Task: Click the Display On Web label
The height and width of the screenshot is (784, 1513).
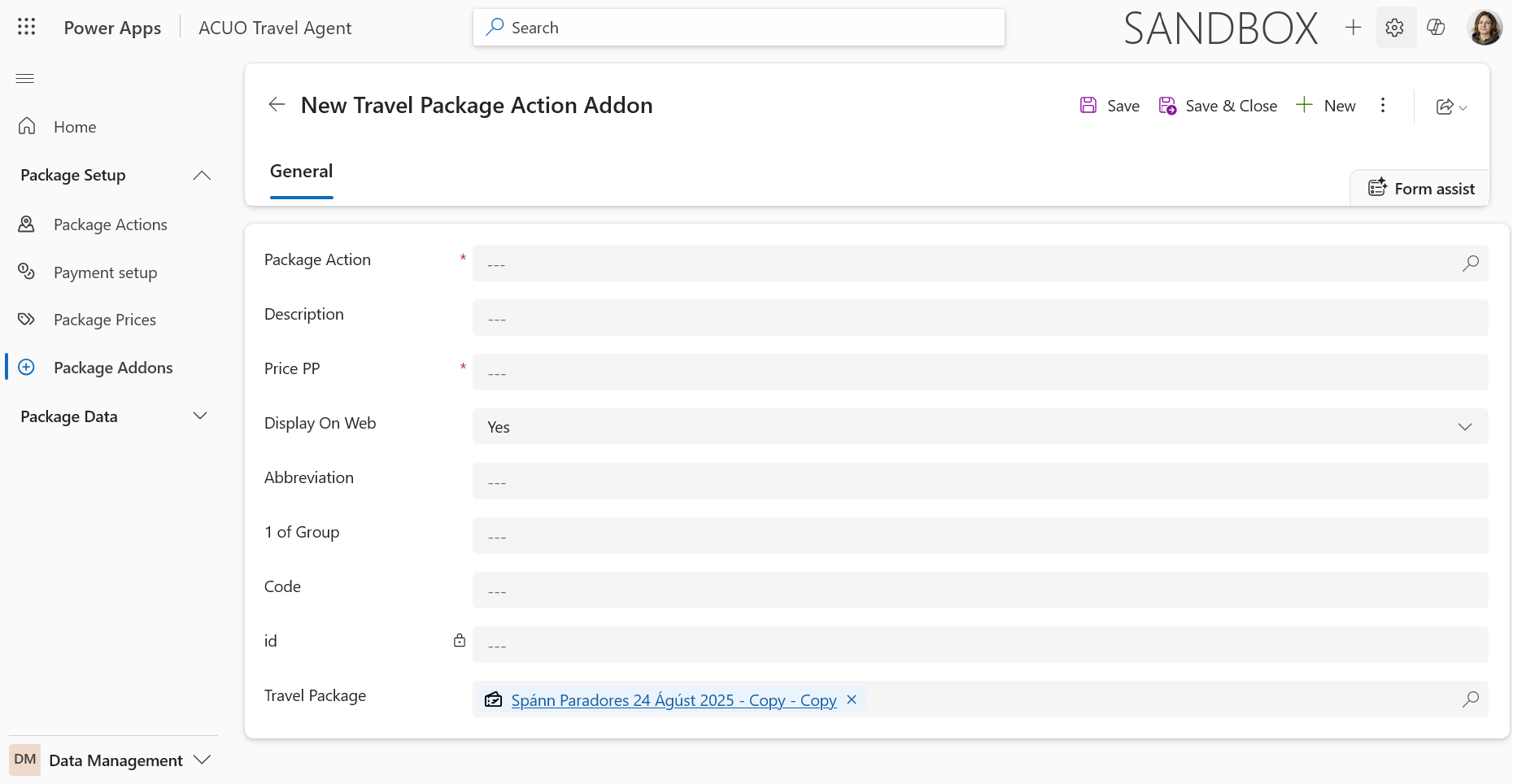Action: point(320,423)
